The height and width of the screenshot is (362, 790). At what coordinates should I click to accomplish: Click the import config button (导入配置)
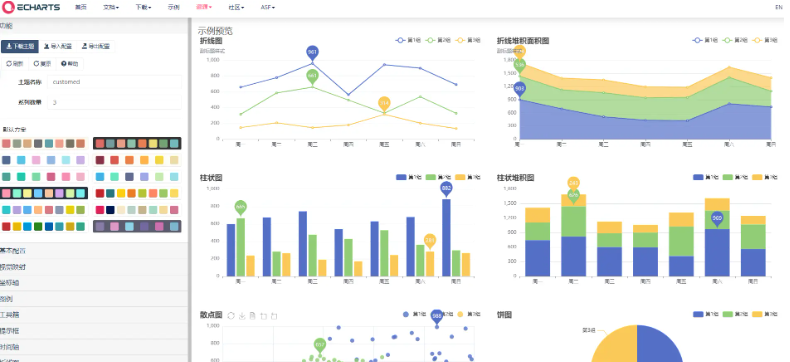(x=57, y=46)
